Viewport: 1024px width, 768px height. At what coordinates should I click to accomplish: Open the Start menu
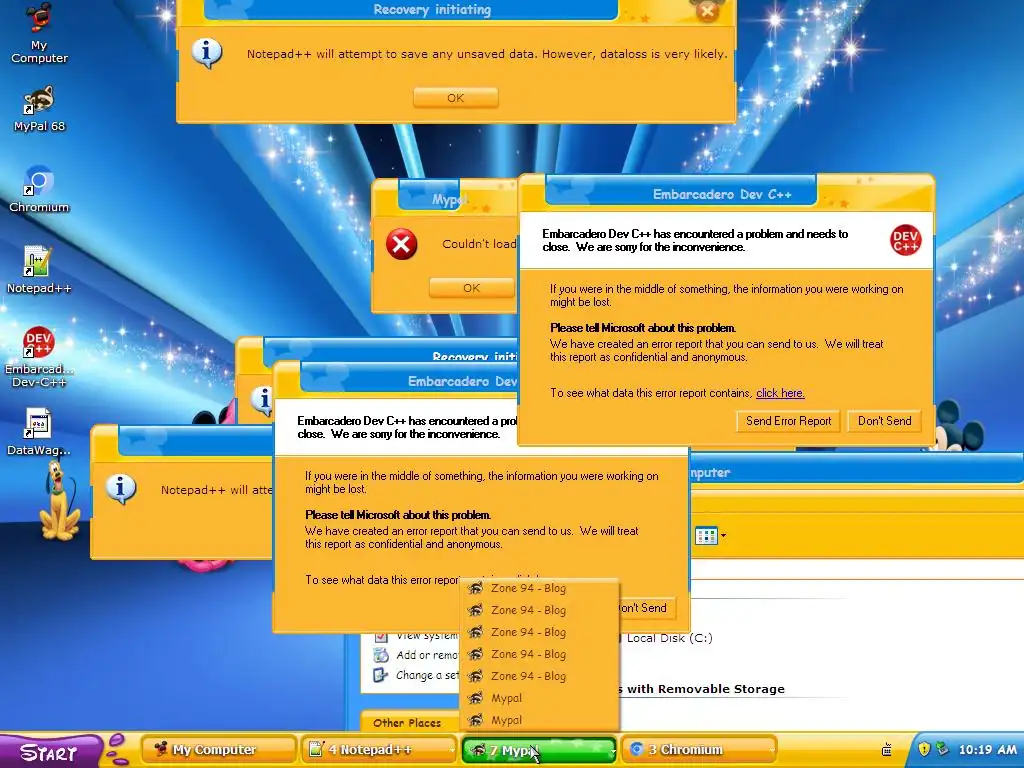(x=50, y=752)
